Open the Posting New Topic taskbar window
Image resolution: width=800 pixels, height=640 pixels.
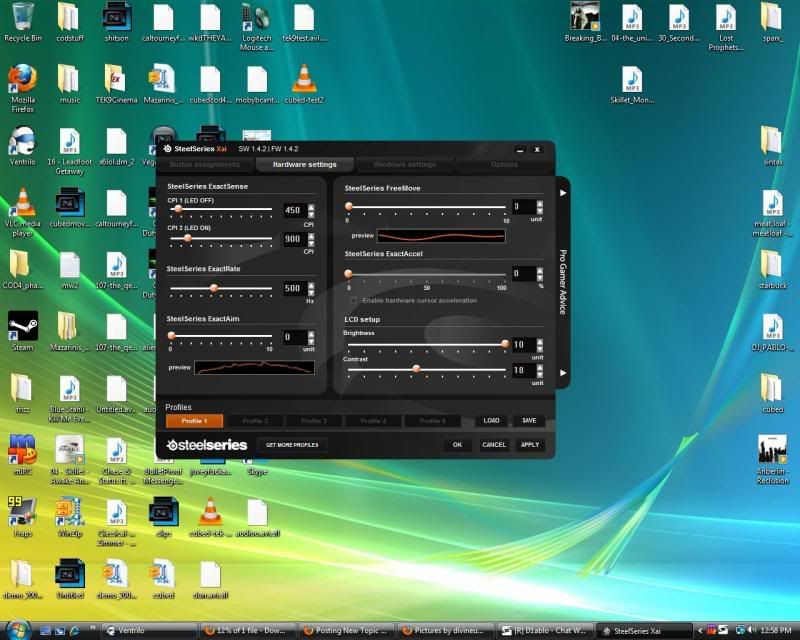point(347,631)
